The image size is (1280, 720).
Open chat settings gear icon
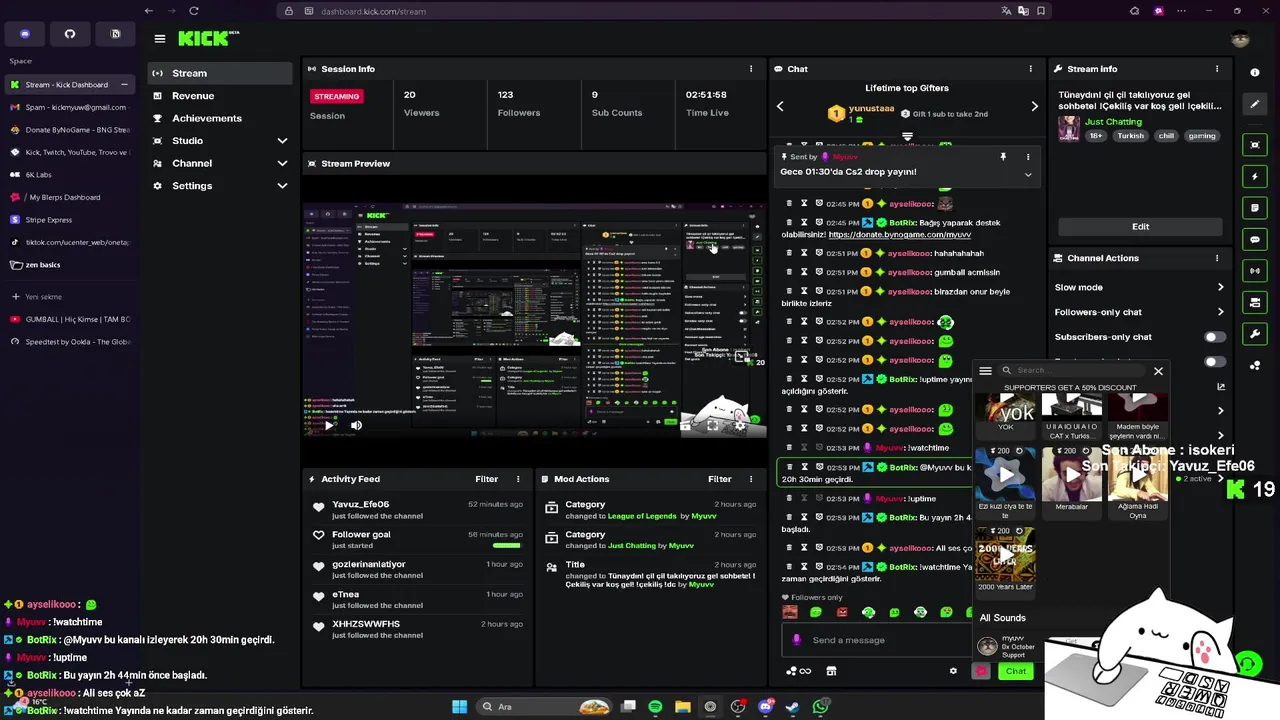point(953,671)
